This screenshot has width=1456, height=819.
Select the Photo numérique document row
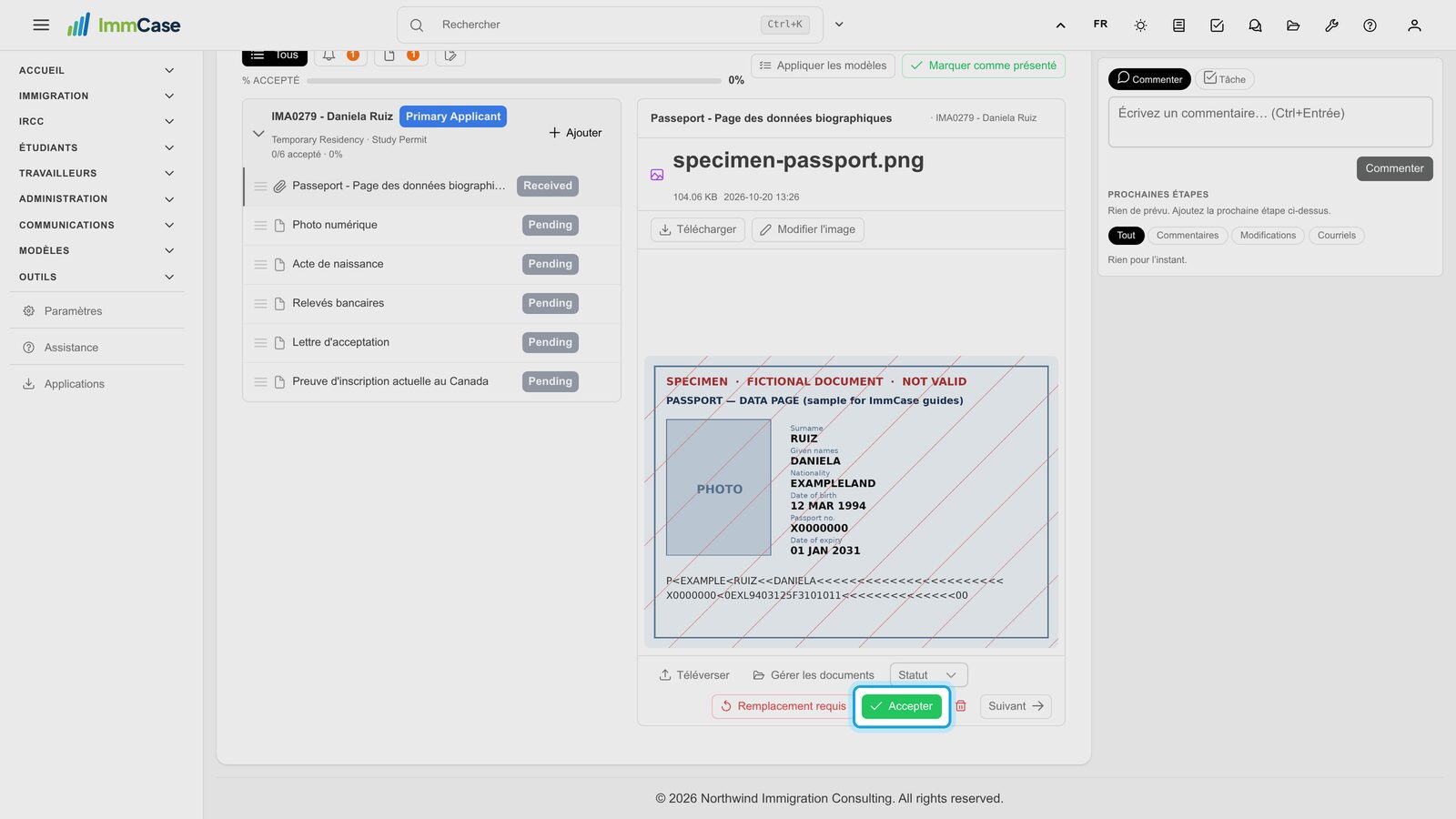coord(432,225)
